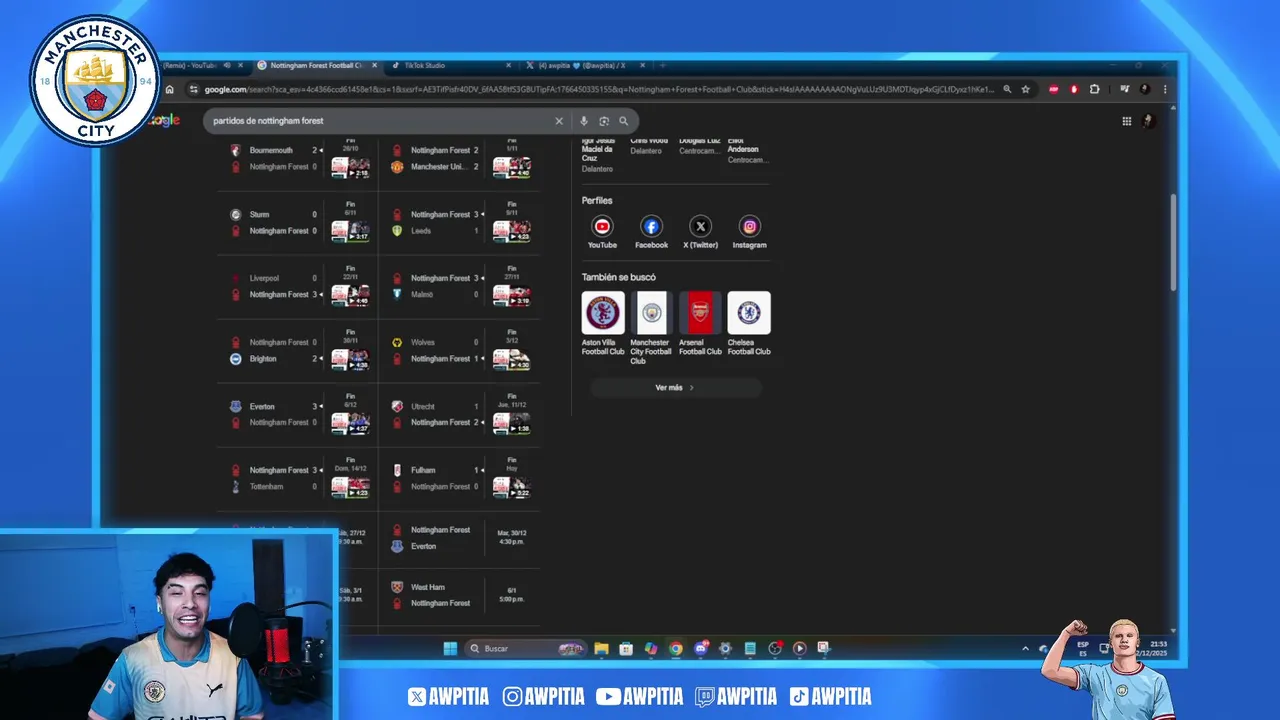Open a new browser tab

pos(662,65)
